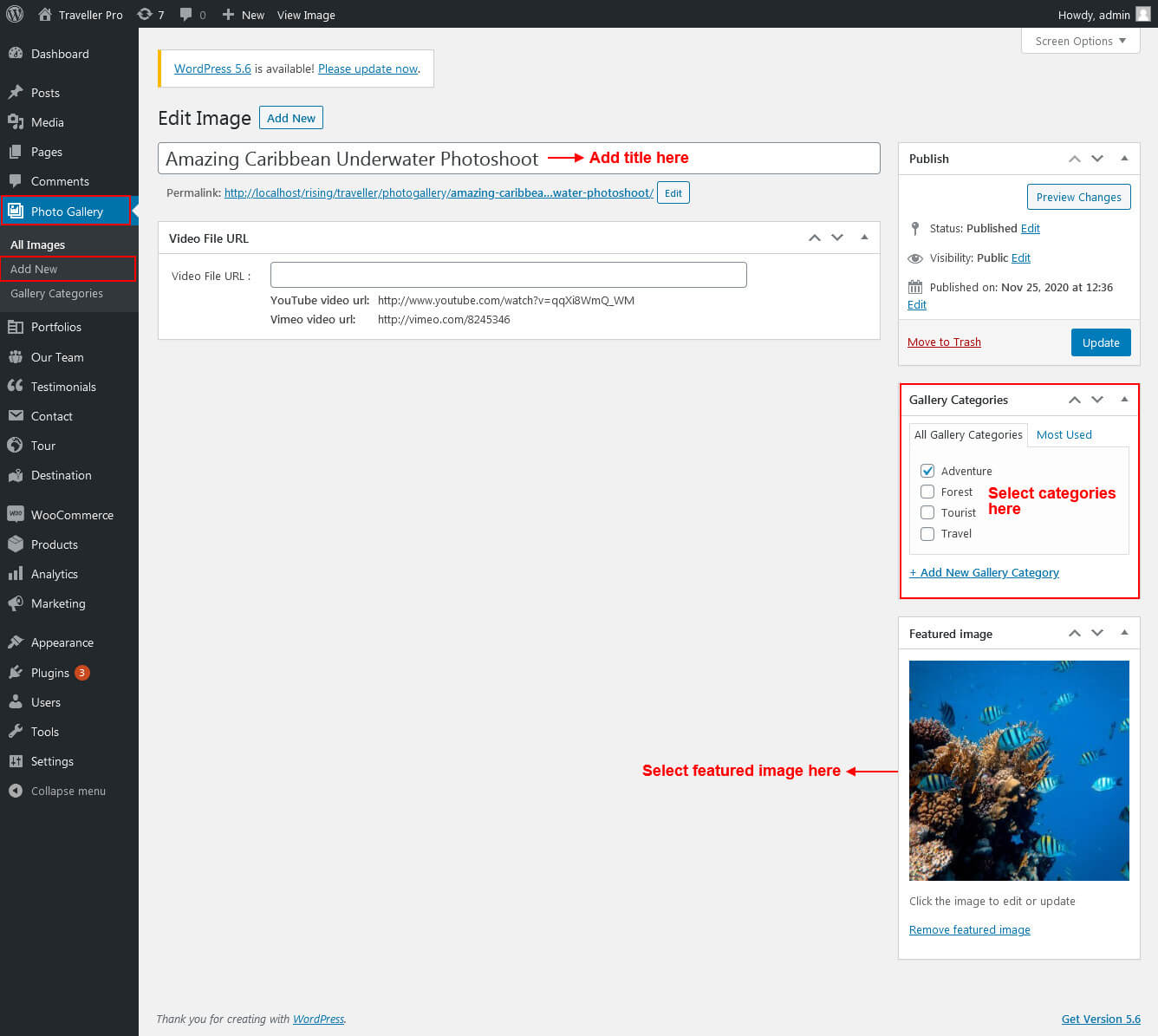1158x1036 pixels.
Task: Switch to the Most Used tab
Action: (x=1064, y=434)
